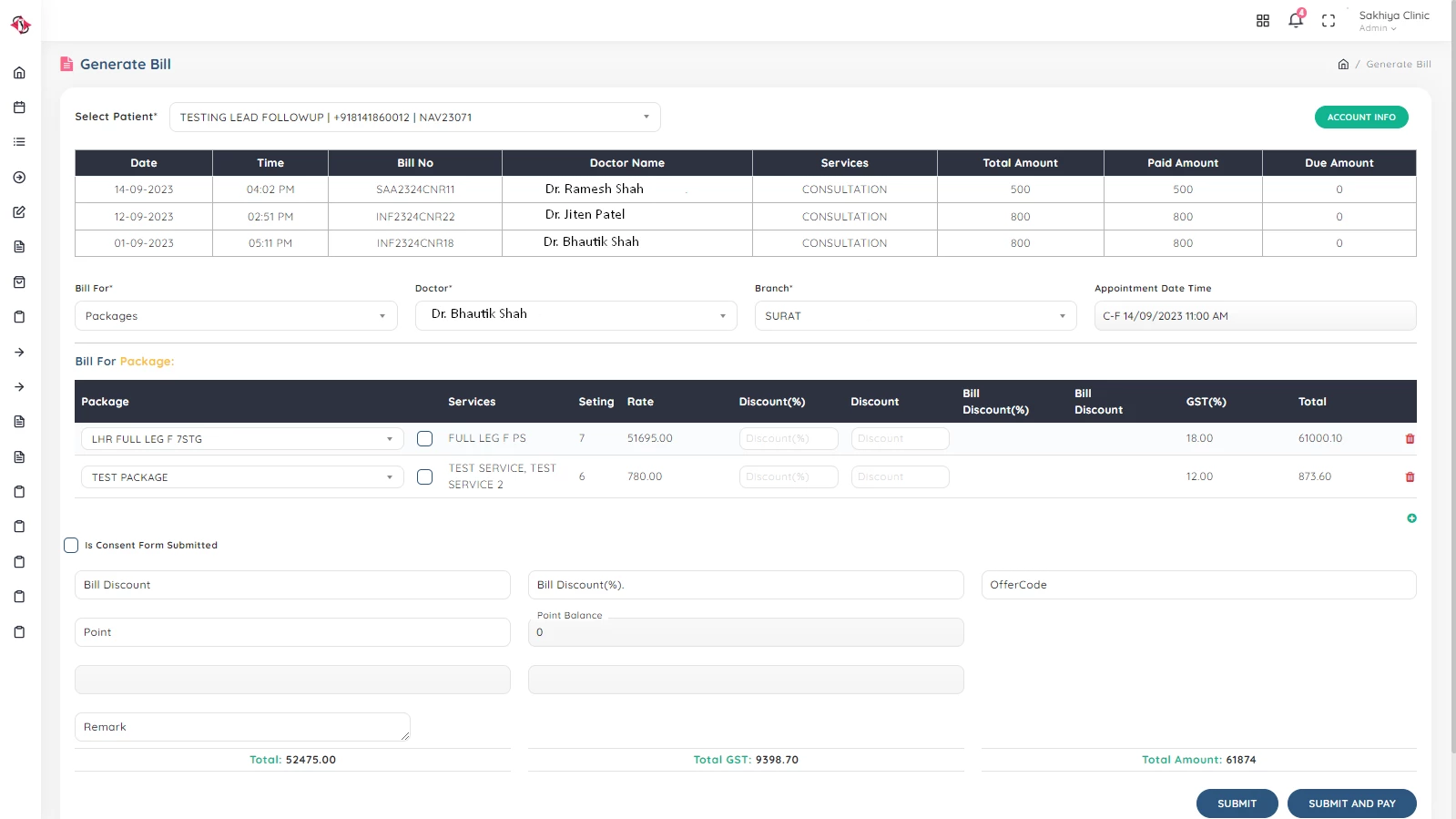Open the apps grid icon in header
The height and width of the screenshot is (819, 1456).
(1263, 21)
